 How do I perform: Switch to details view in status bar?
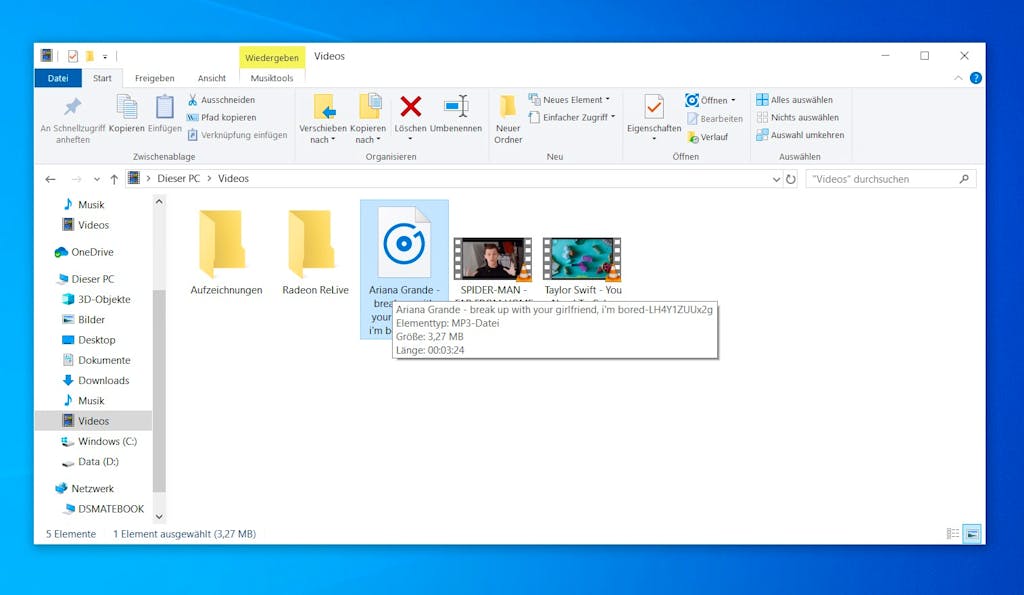tap(953, 534)
